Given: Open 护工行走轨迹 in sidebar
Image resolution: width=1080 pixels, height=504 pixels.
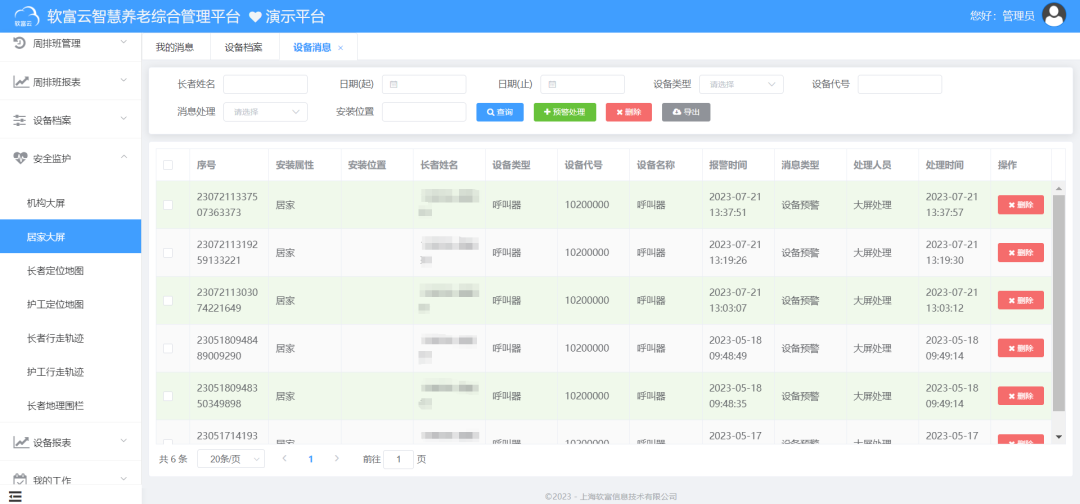Looking at the screenshot, I should coord(70,372).
